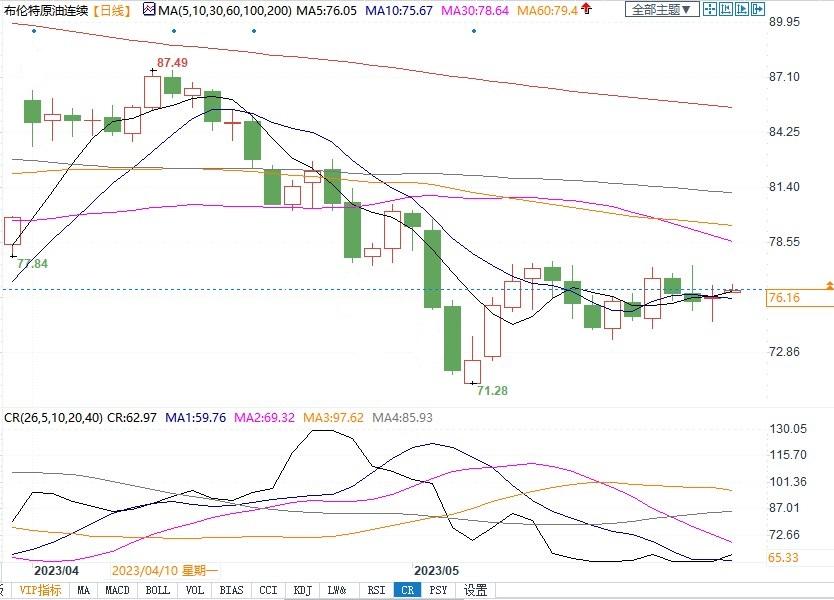Click the 2023/05 time axis label
Screen dimensions: 834x600
(x=436, y=571)
